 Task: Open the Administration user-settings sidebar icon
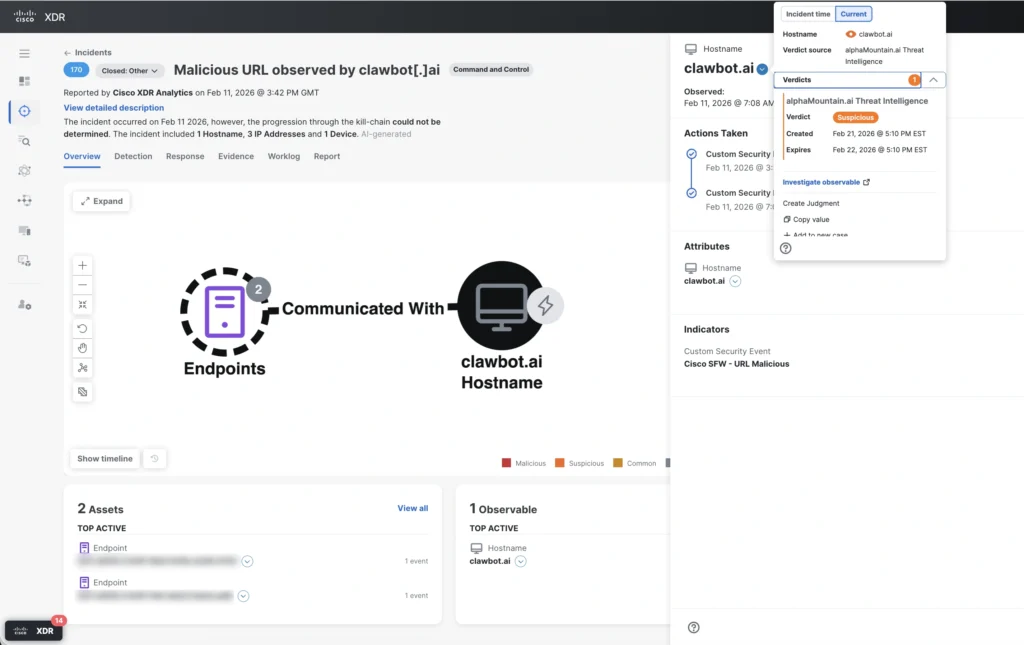(x=24, y=304)
